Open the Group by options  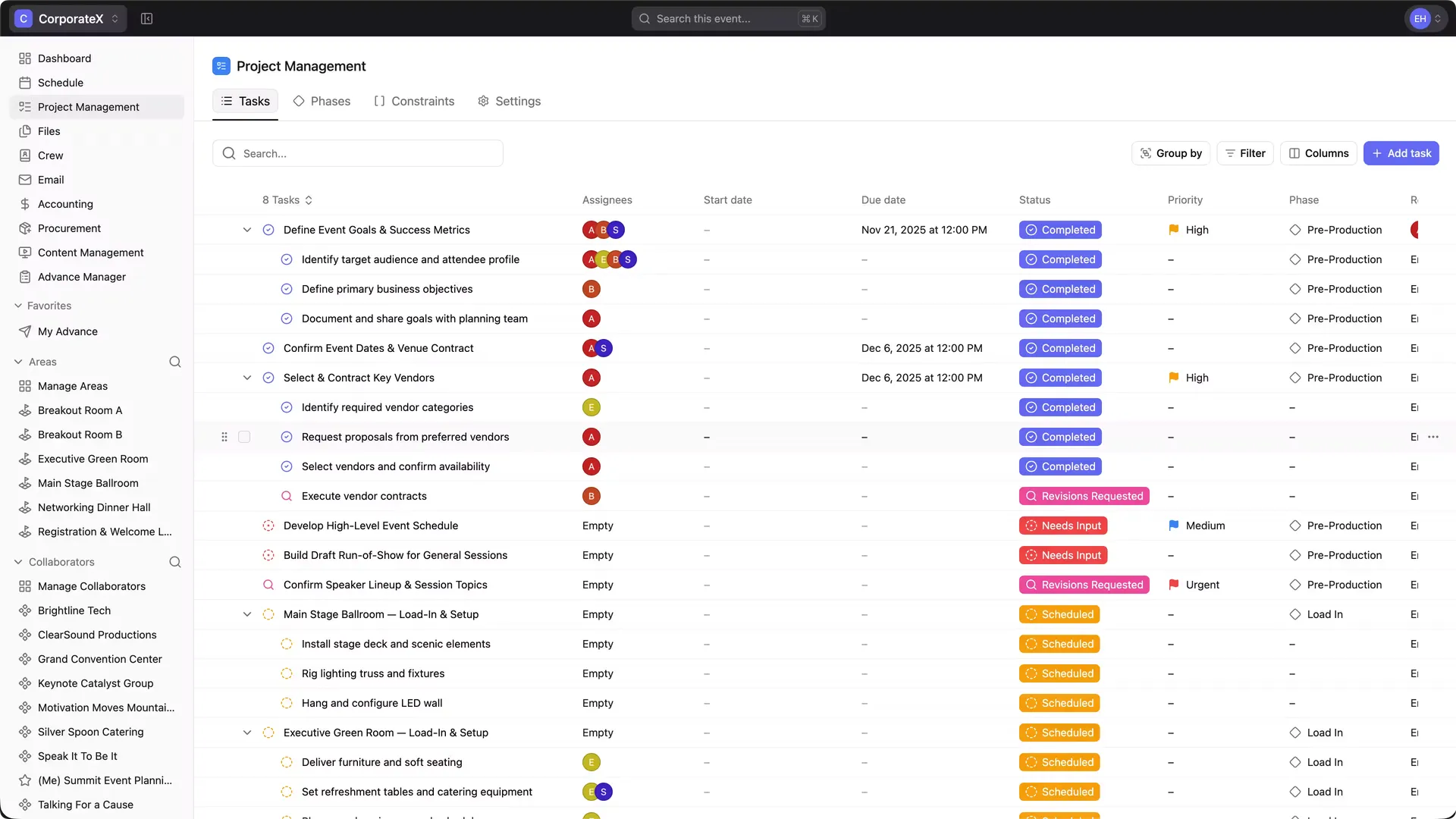coord(1171,153)
